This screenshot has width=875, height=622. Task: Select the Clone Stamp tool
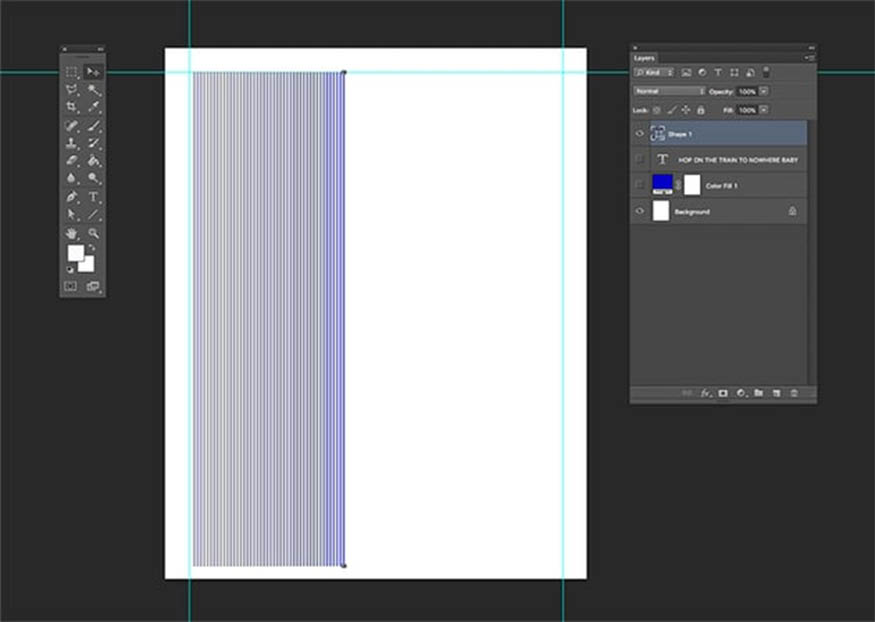71,143
